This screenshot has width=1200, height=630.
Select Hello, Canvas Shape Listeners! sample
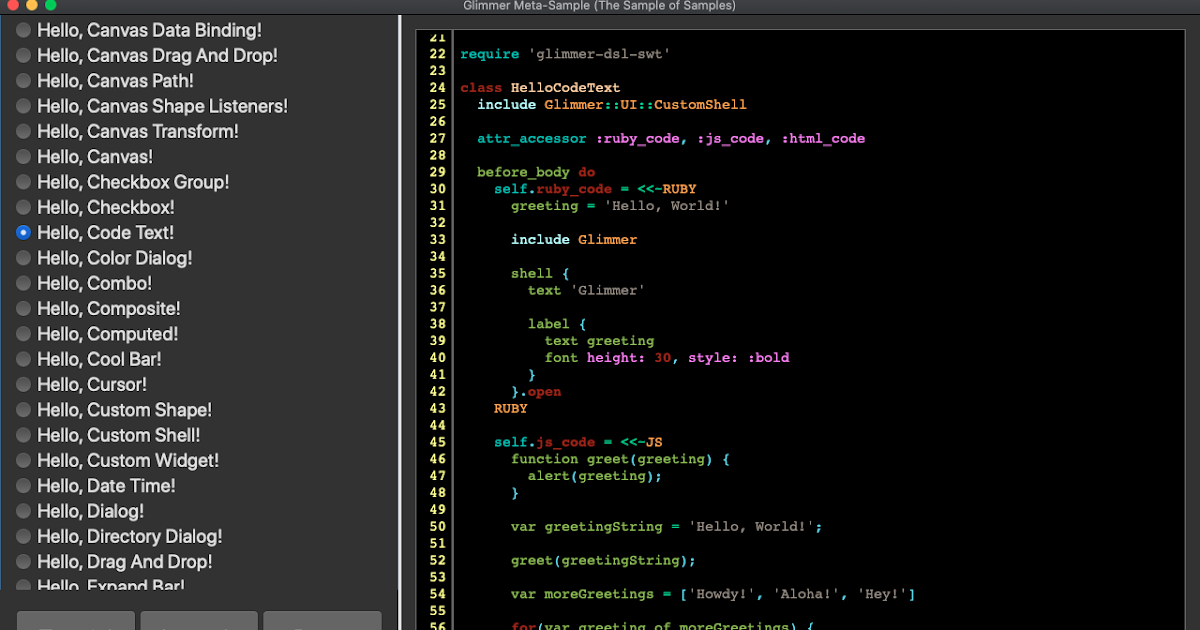click(24, 106)
